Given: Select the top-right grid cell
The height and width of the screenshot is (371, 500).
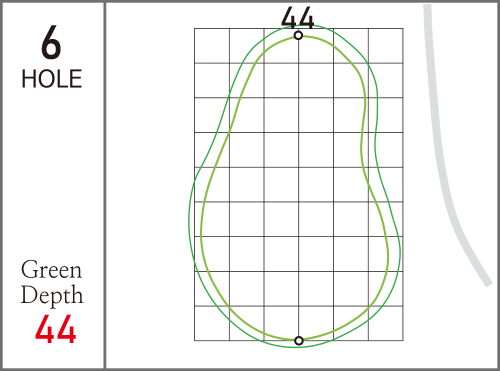Looking at the screenshot, I should (x=386, y=46).
